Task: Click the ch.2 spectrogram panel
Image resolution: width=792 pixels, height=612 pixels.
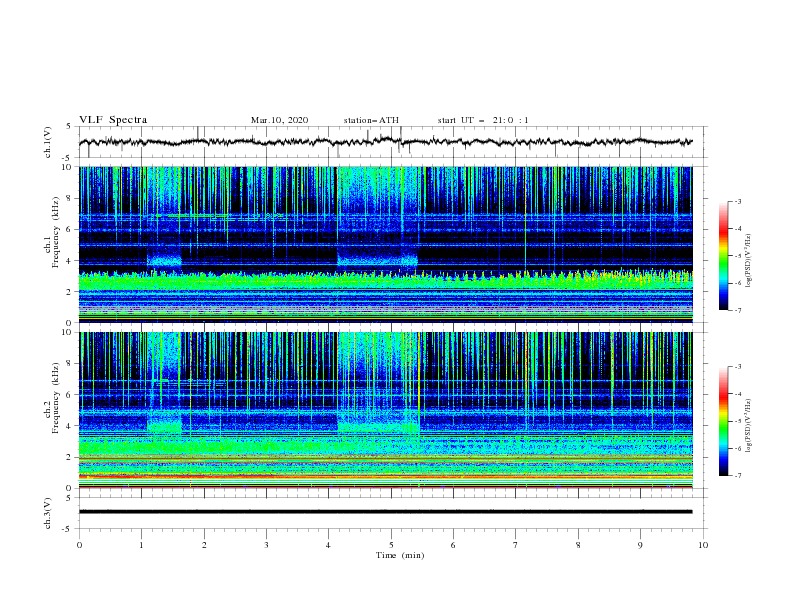Action: pos(385,410)
